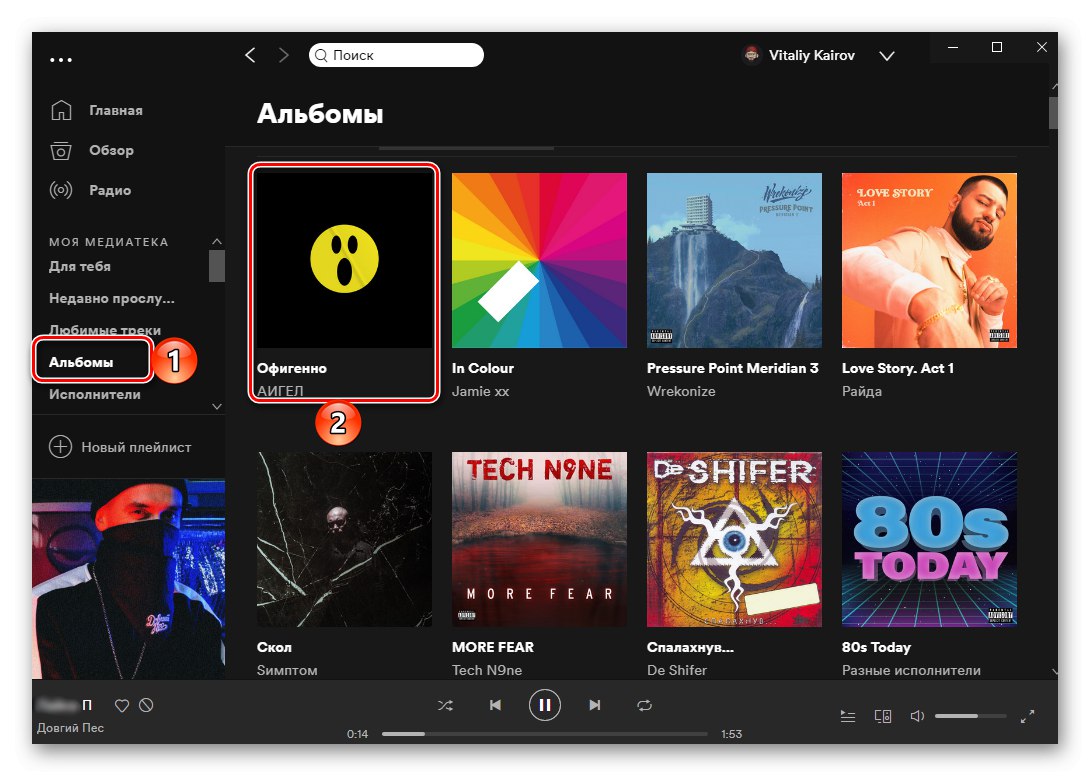
Task: Open artist АИГЕЛ link
Action: tap(280, 391)
